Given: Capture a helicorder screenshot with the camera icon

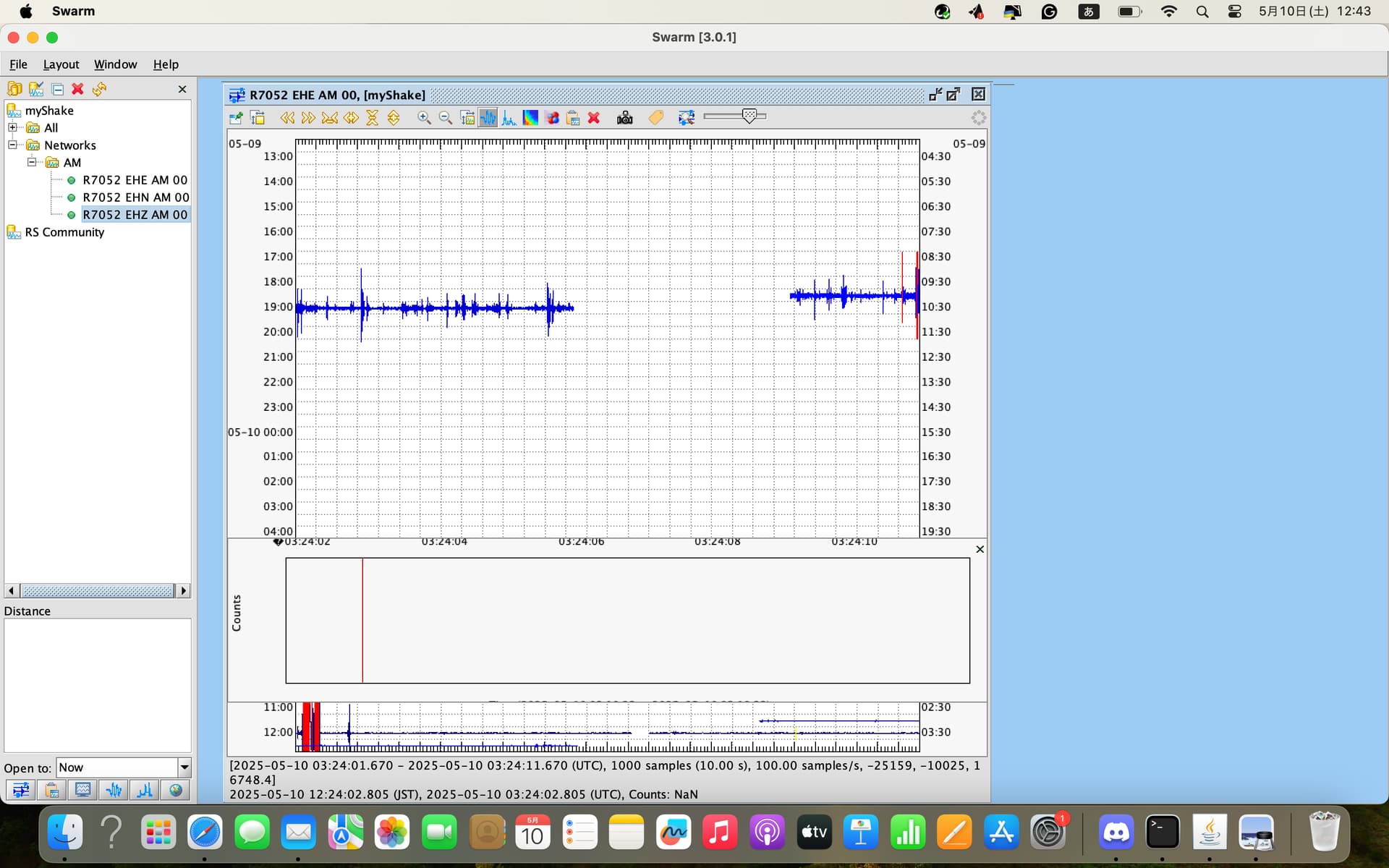Looking at the screenshot, I should [624, 118].
